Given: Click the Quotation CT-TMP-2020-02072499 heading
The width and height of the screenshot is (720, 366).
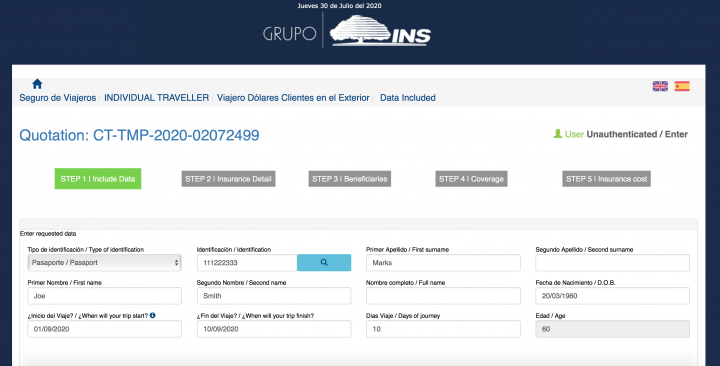Looking at the screenshot, I should (139, 135).
